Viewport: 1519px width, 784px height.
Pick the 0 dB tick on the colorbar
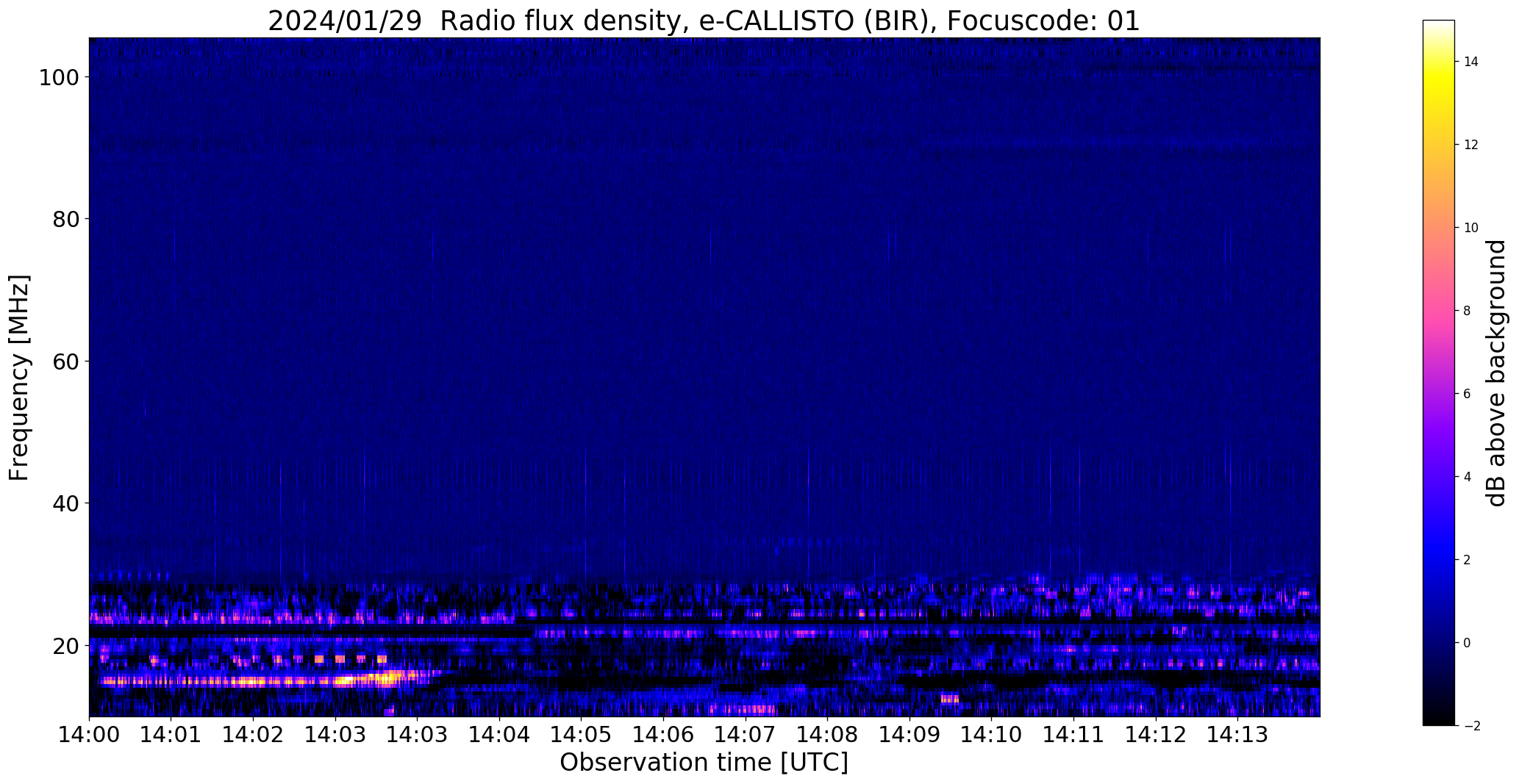1467,643
